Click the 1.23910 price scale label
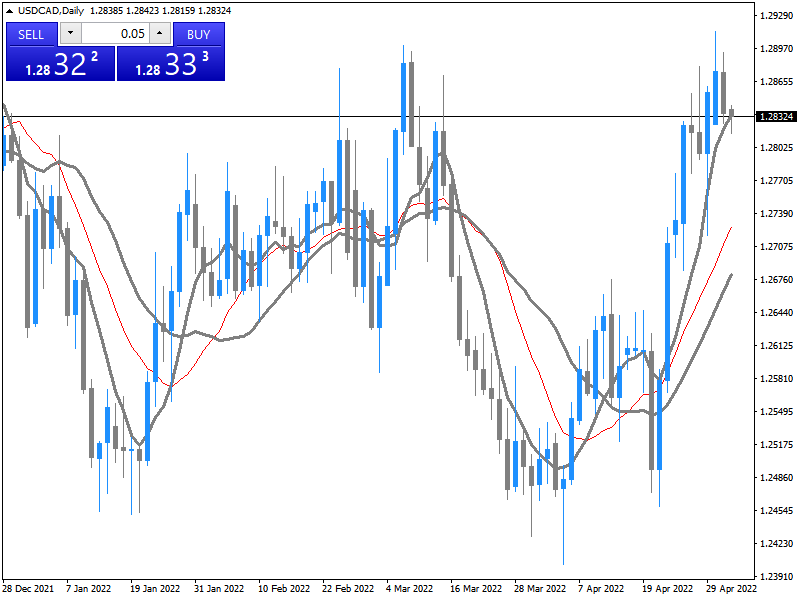The height and width of the screenshot is (600, 800). 776,577
